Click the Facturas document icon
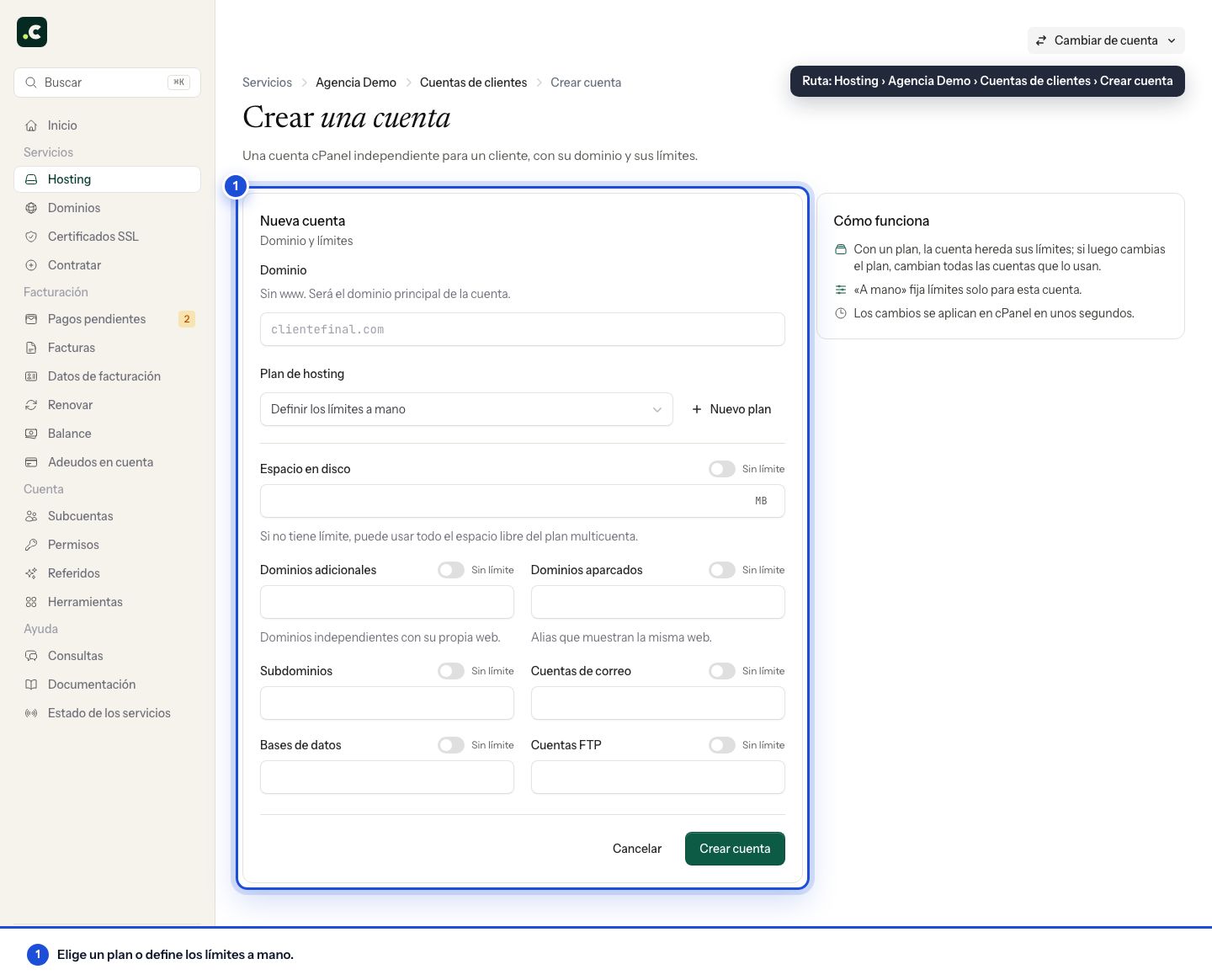 tap(31, 348)
